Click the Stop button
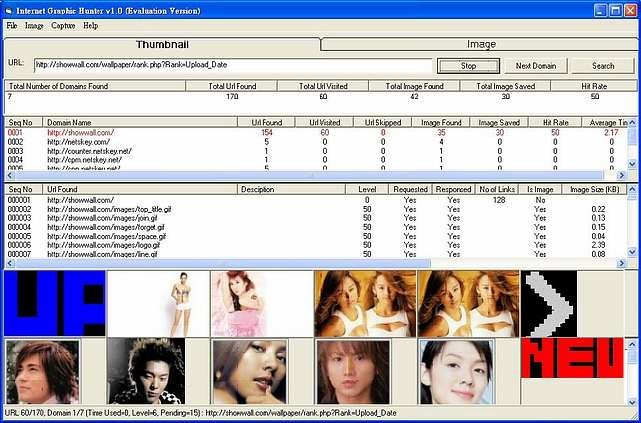 click(x=468, y=66)
